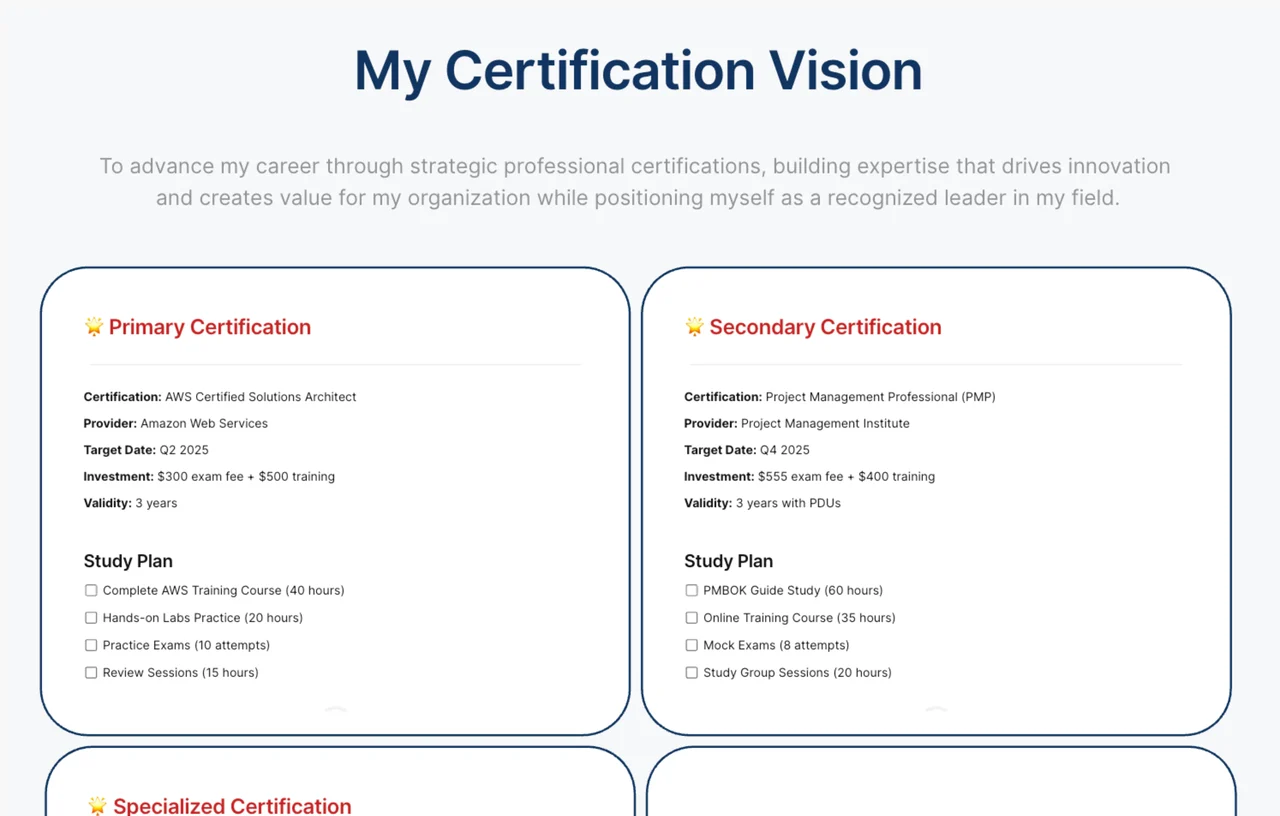Image resolution: width=1280 pixels, height=816 pixels.
Task: Click Study Plan heading in Secondary card
Action: 728,561
